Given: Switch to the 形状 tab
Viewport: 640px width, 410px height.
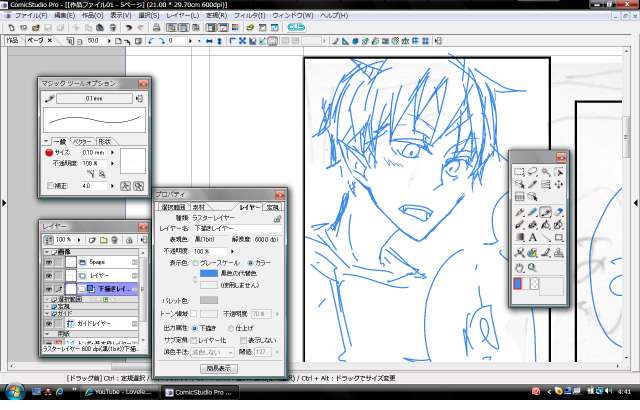Looking at the screenshot, I should (105, 142).
